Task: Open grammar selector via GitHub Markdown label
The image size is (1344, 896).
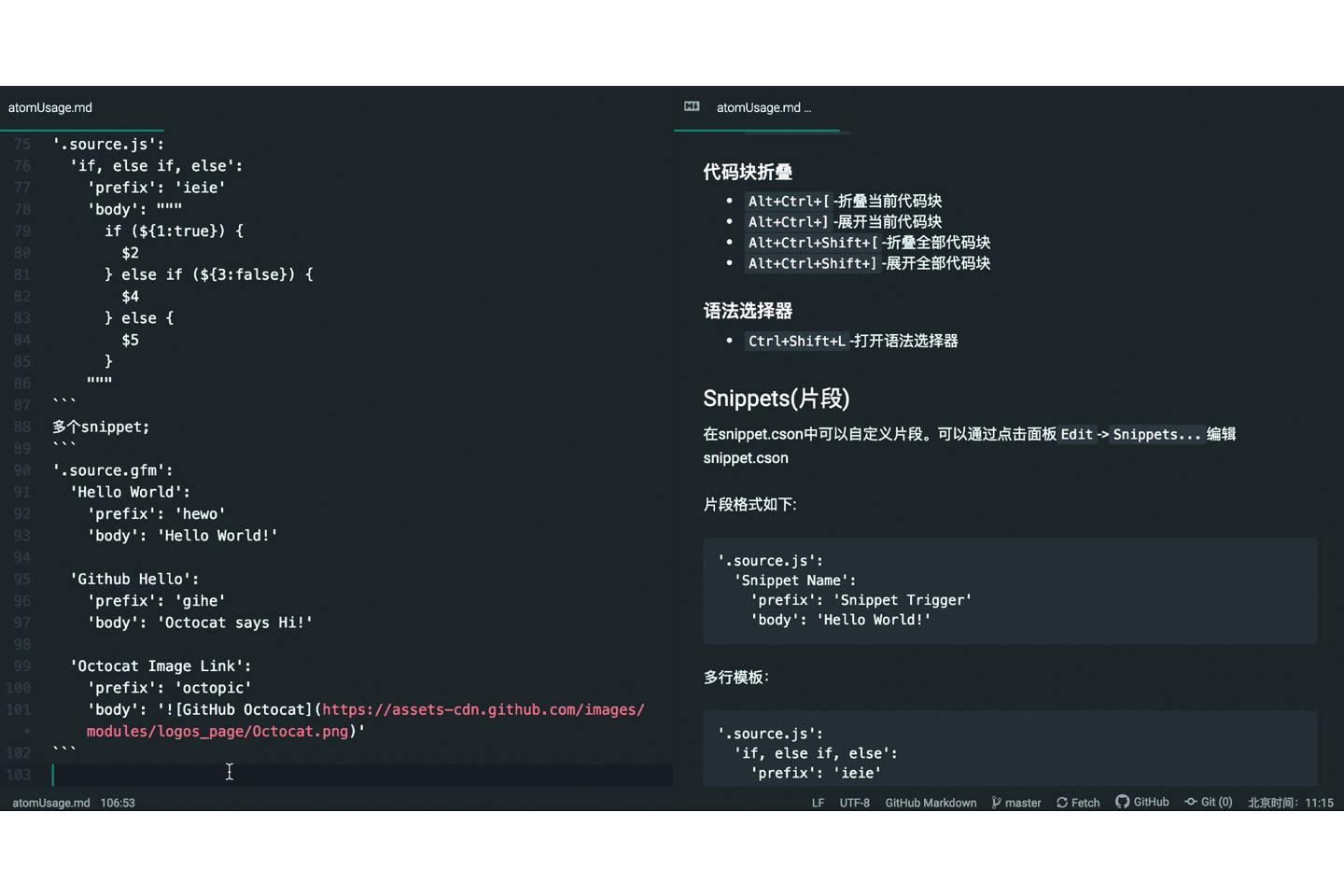Action: [931, 803]
